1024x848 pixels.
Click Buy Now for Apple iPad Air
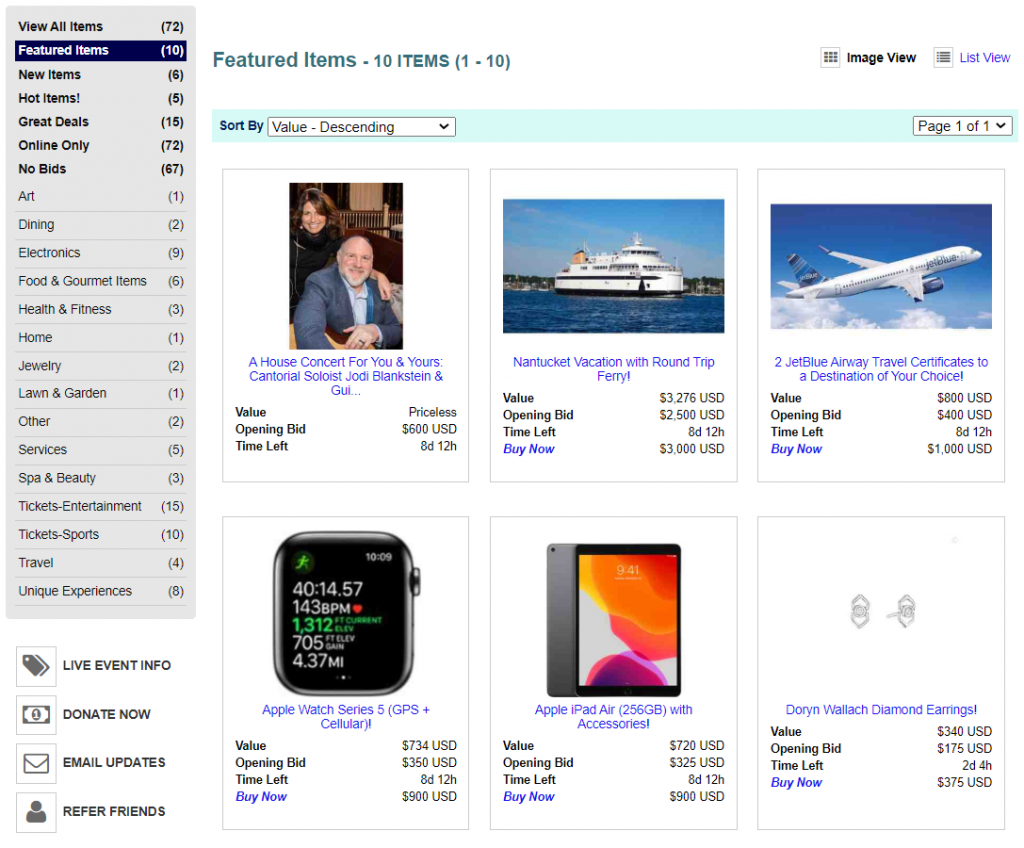pyautogui.click(x=528, y=796)
